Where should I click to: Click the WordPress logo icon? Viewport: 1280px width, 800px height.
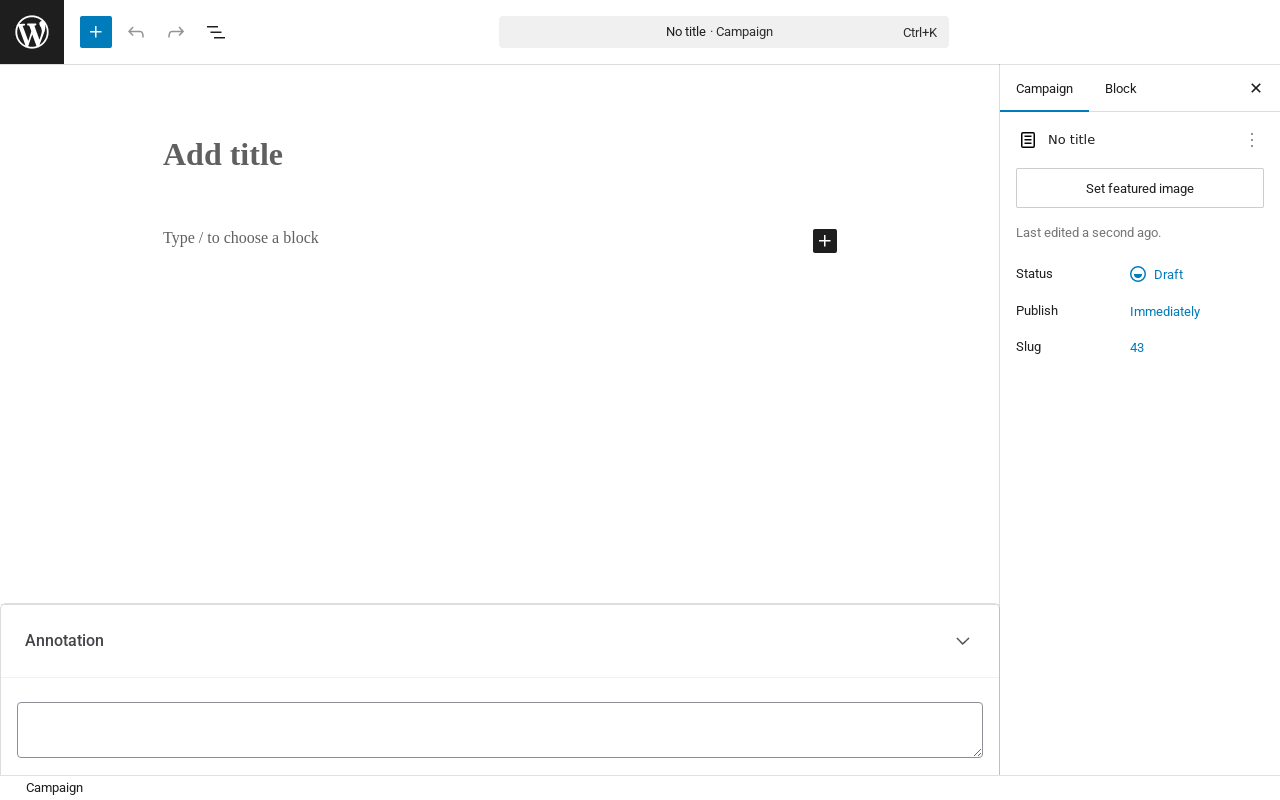[x=32, y=32]
